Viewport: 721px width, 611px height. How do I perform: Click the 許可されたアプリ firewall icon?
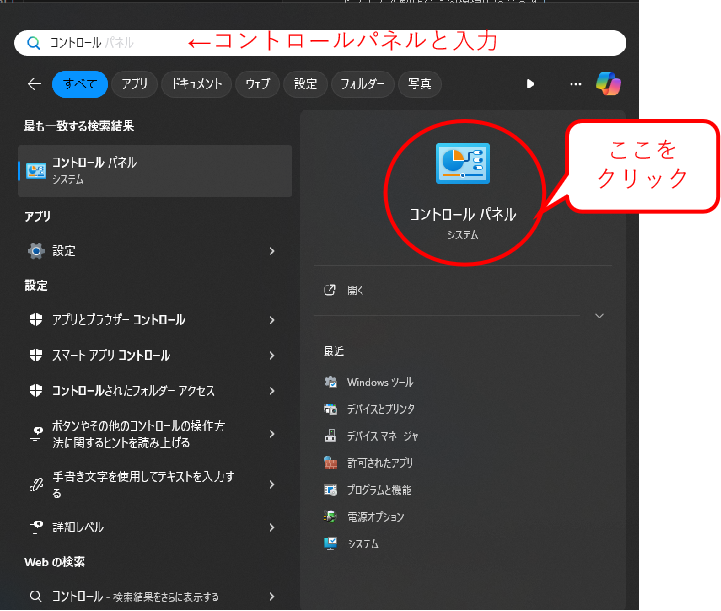(x=331, y=463)
